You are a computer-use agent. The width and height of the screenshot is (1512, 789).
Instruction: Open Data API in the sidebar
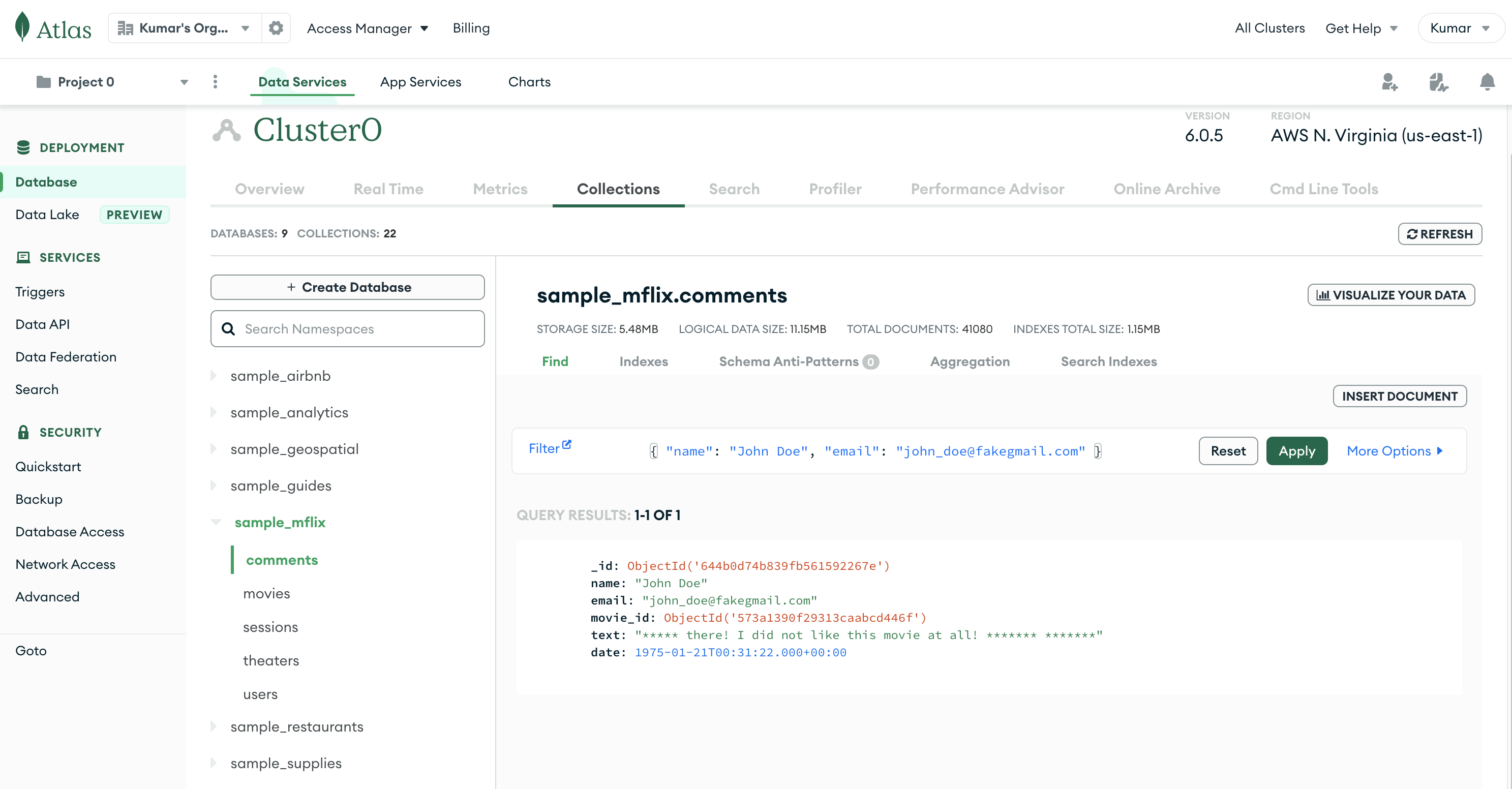coord(42,324)
